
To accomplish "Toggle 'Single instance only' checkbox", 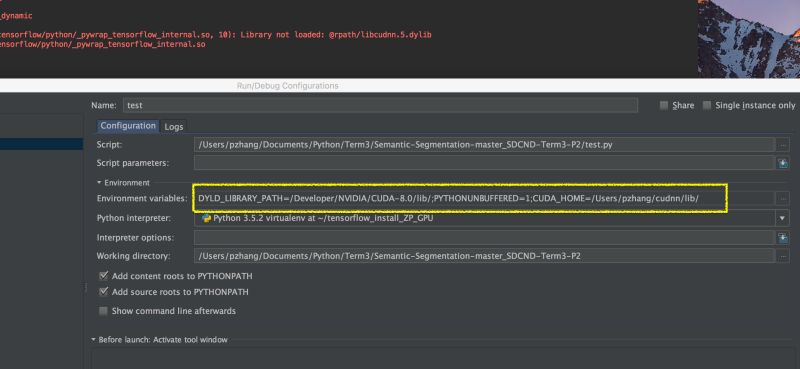I will (x=707, y=105).
